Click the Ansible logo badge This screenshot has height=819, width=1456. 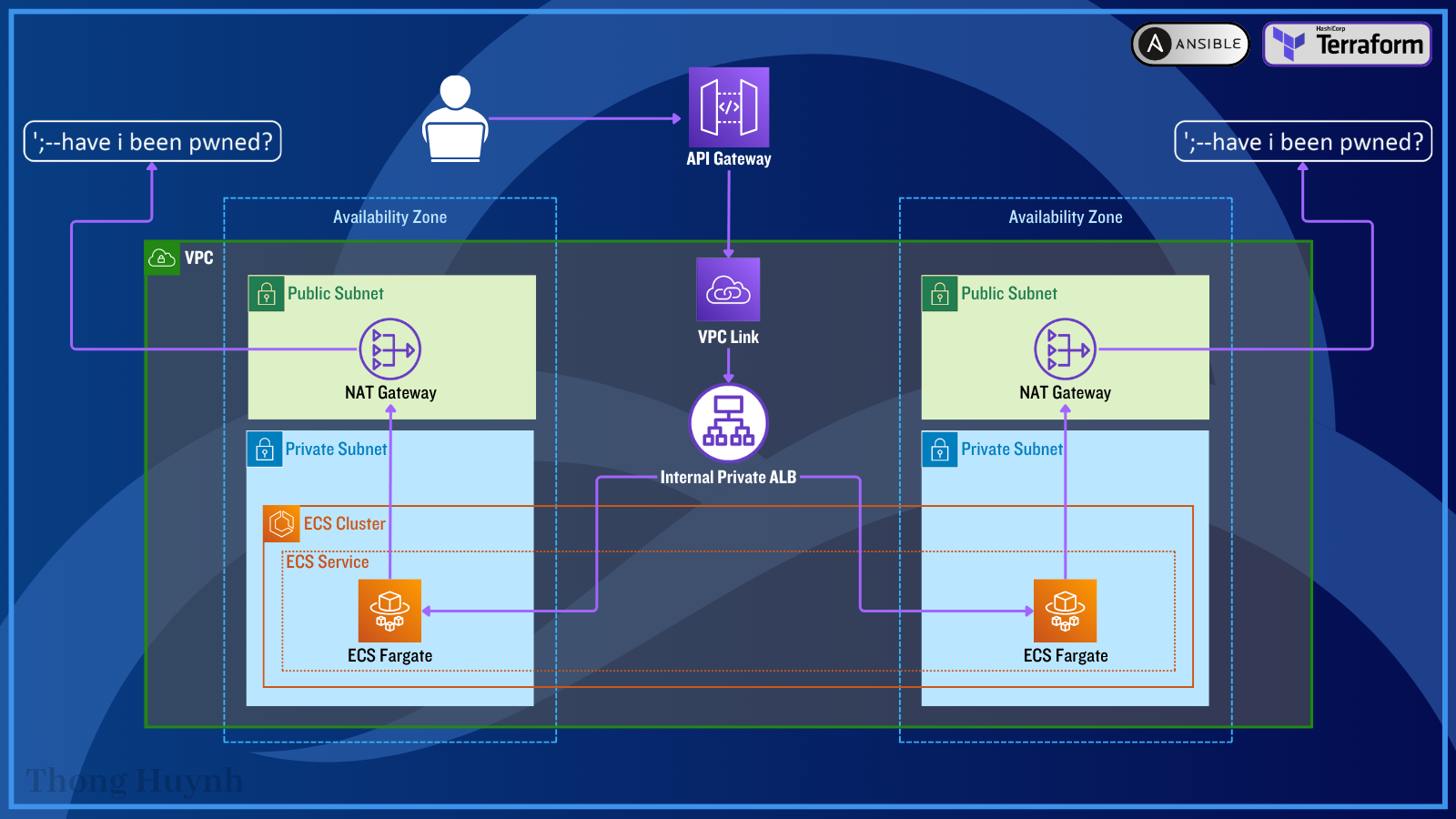1190,44
